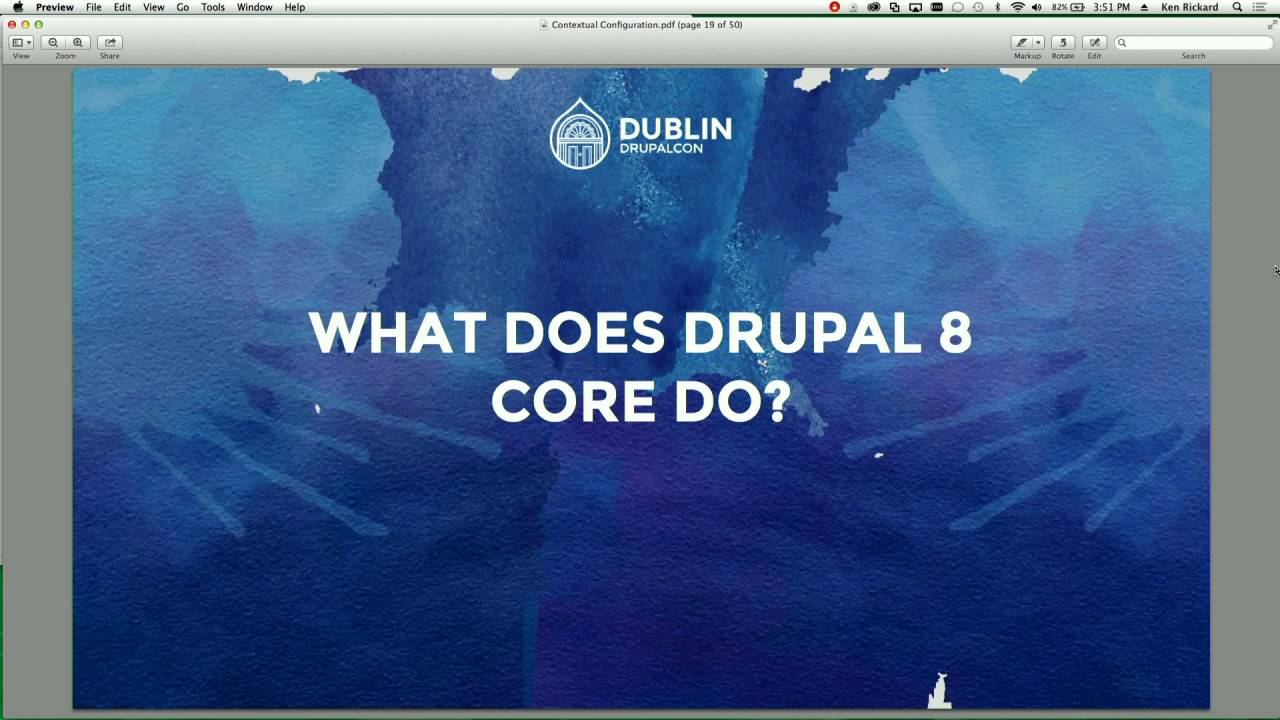Select the Markup pen tool
Image resolution: width=1280 pixels, height=720 pixels.
[x=1021, y=42]
